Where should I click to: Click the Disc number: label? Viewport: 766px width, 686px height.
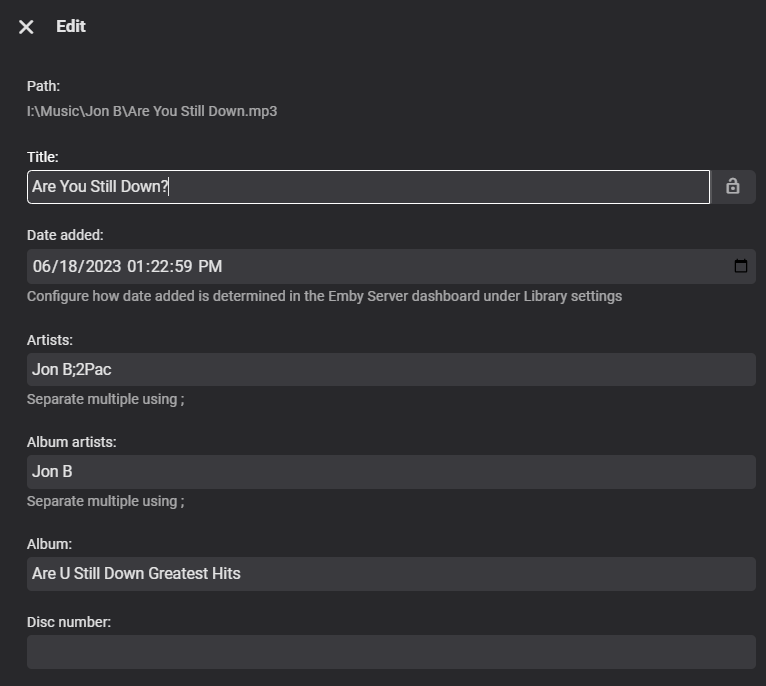pos(69,622)
